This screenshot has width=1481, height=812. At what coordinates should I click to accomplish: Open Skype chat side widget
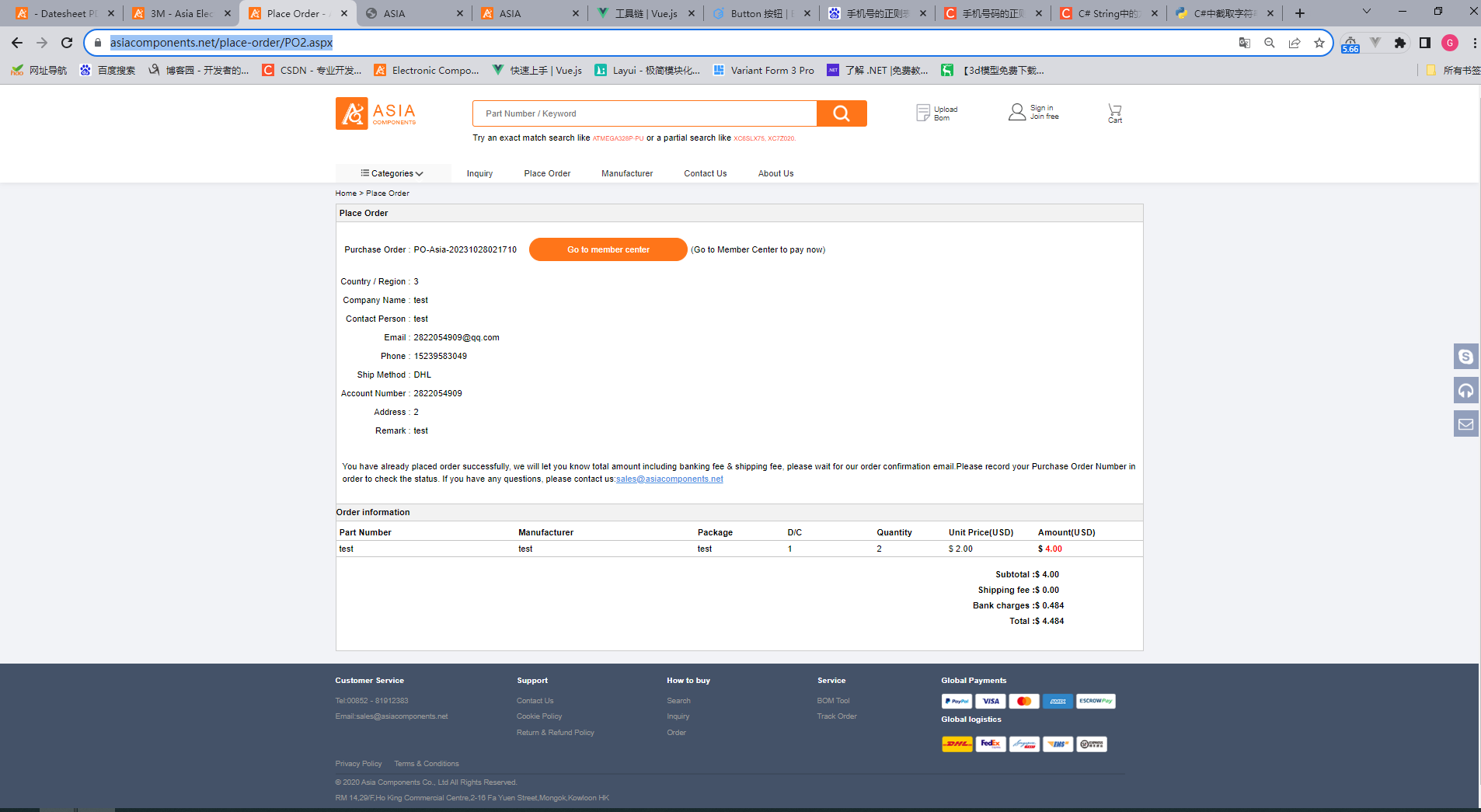[x=1465, y=357]
